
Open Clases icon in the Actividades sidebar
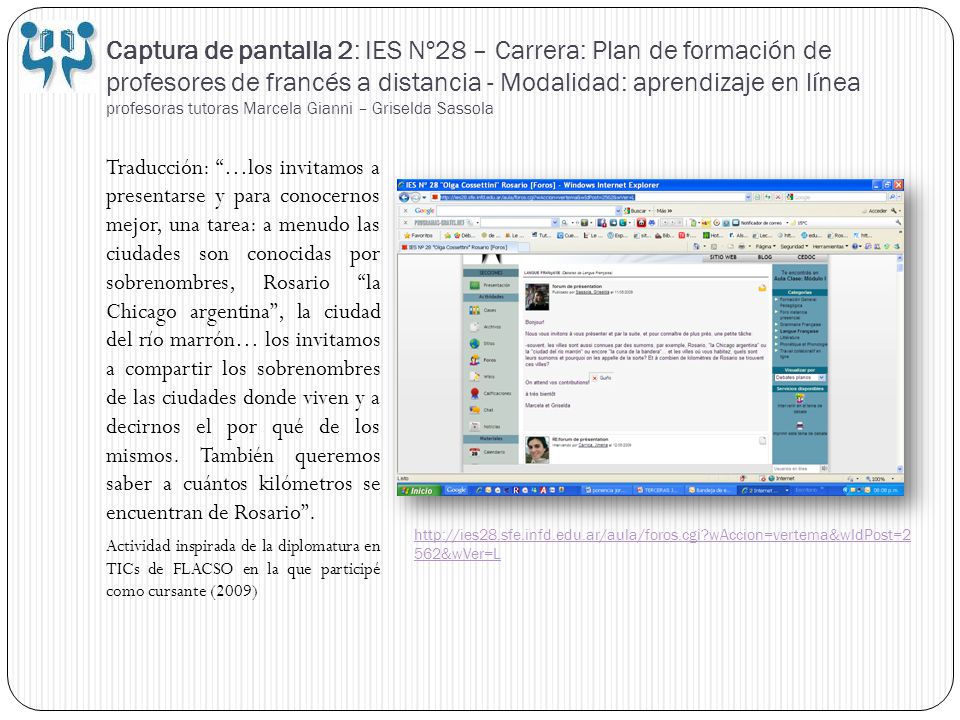[x=474, y=310]
